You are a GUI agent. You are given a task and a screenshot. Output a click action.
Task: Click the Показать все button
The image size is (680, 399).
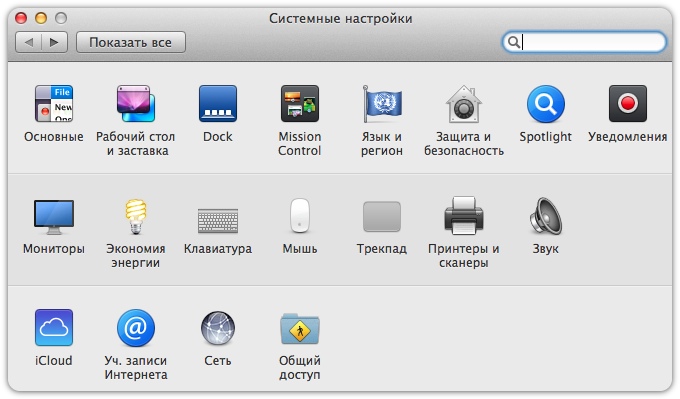[x=131, y=43]
